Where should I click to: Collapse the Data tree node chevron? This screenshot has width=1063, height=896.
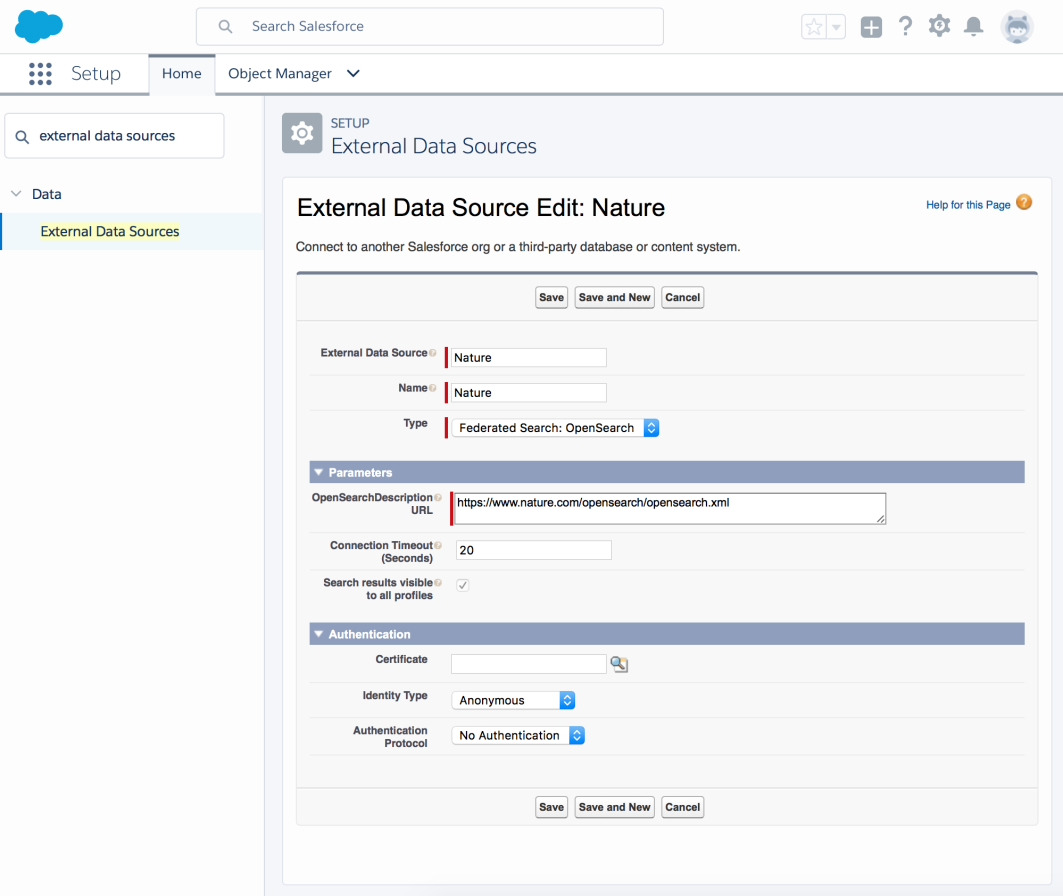(x=17, y=194)
